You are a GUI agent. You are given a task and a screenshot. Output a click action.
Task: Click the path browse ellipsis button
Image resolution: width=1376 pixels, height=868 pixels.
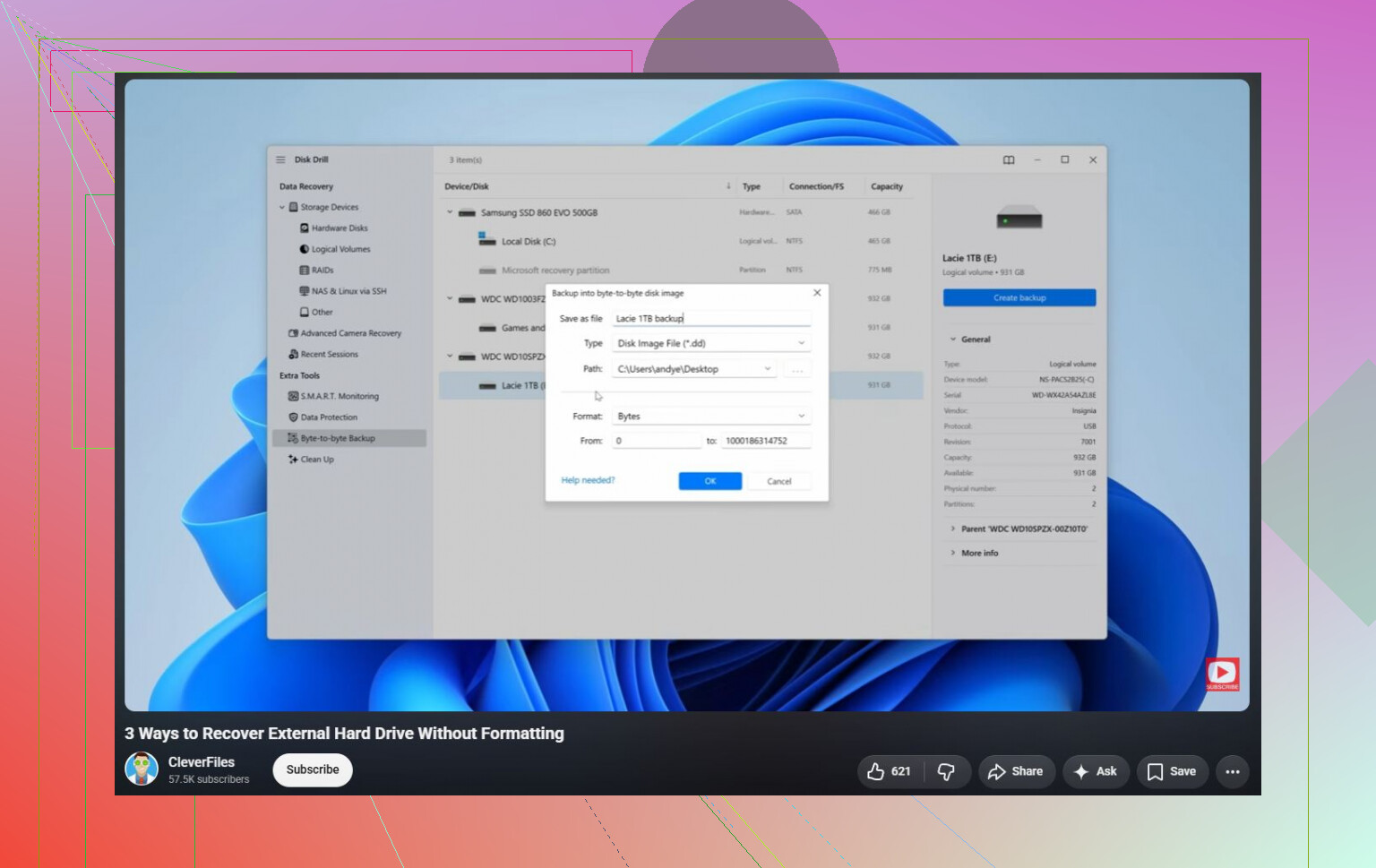[797, 369]
